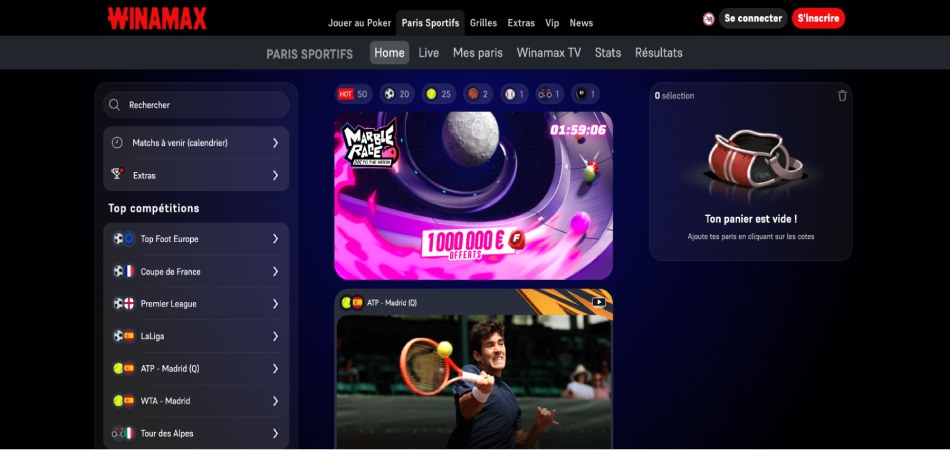Open Jouer au Poker menu
Viewport: 950px width, 450px height.
359,23
